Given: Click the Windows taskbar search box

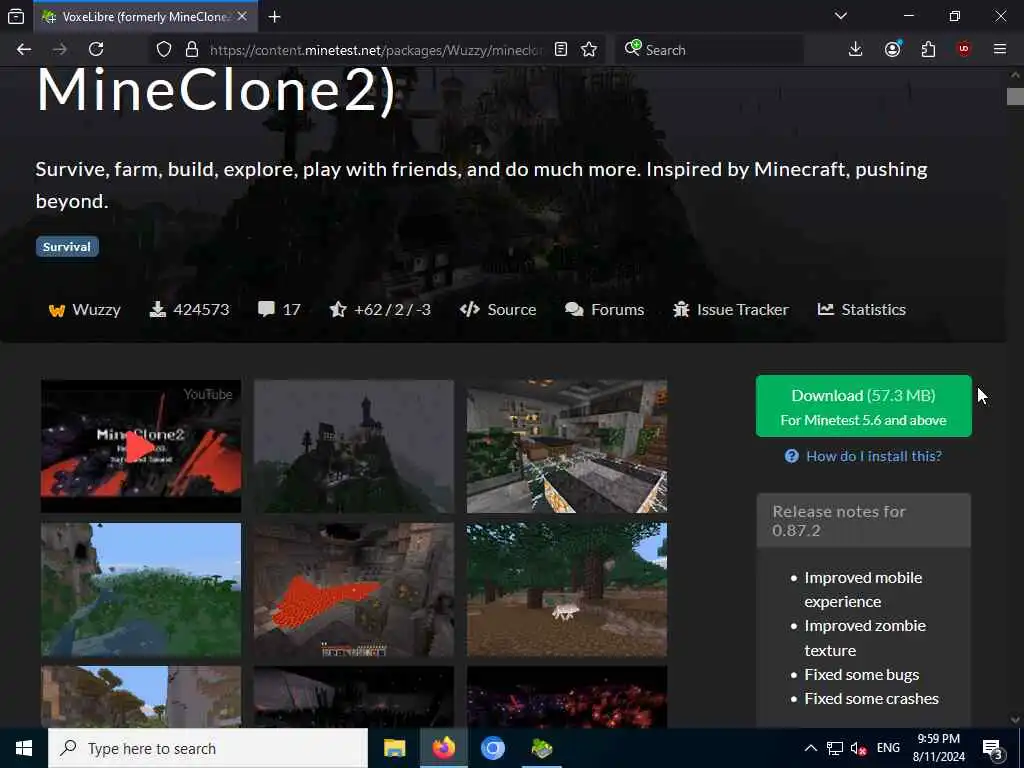Looking at the screenshot, I should pos(208,748).
